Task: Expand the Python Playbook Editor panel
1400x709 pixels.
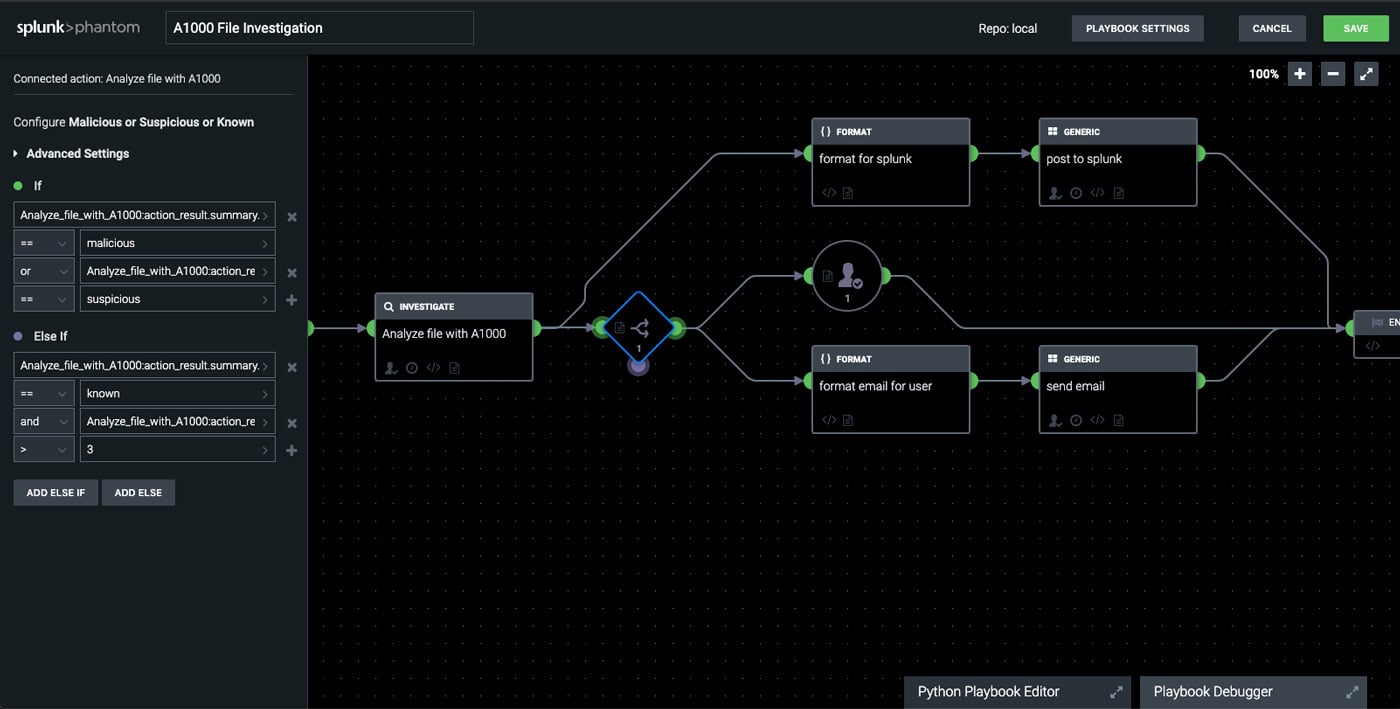Action: pyautogui.click(x=1117, y=692)
